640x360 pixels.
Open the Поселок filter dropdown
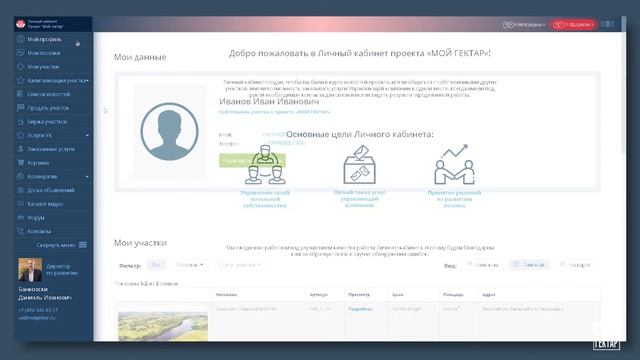click(x=190, y=265)
